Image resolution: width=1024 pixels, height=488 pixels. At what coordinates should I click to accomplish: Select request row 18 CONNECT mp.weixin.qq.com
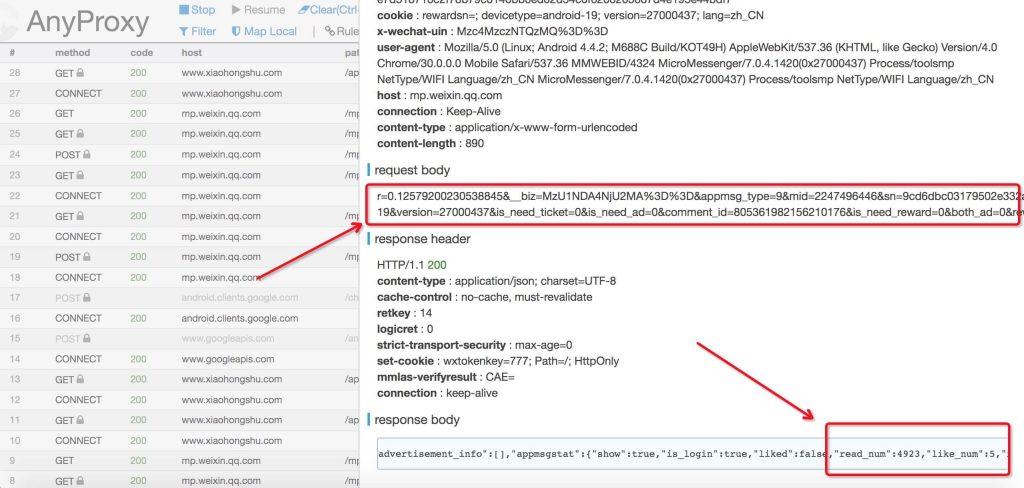(180, 277)
